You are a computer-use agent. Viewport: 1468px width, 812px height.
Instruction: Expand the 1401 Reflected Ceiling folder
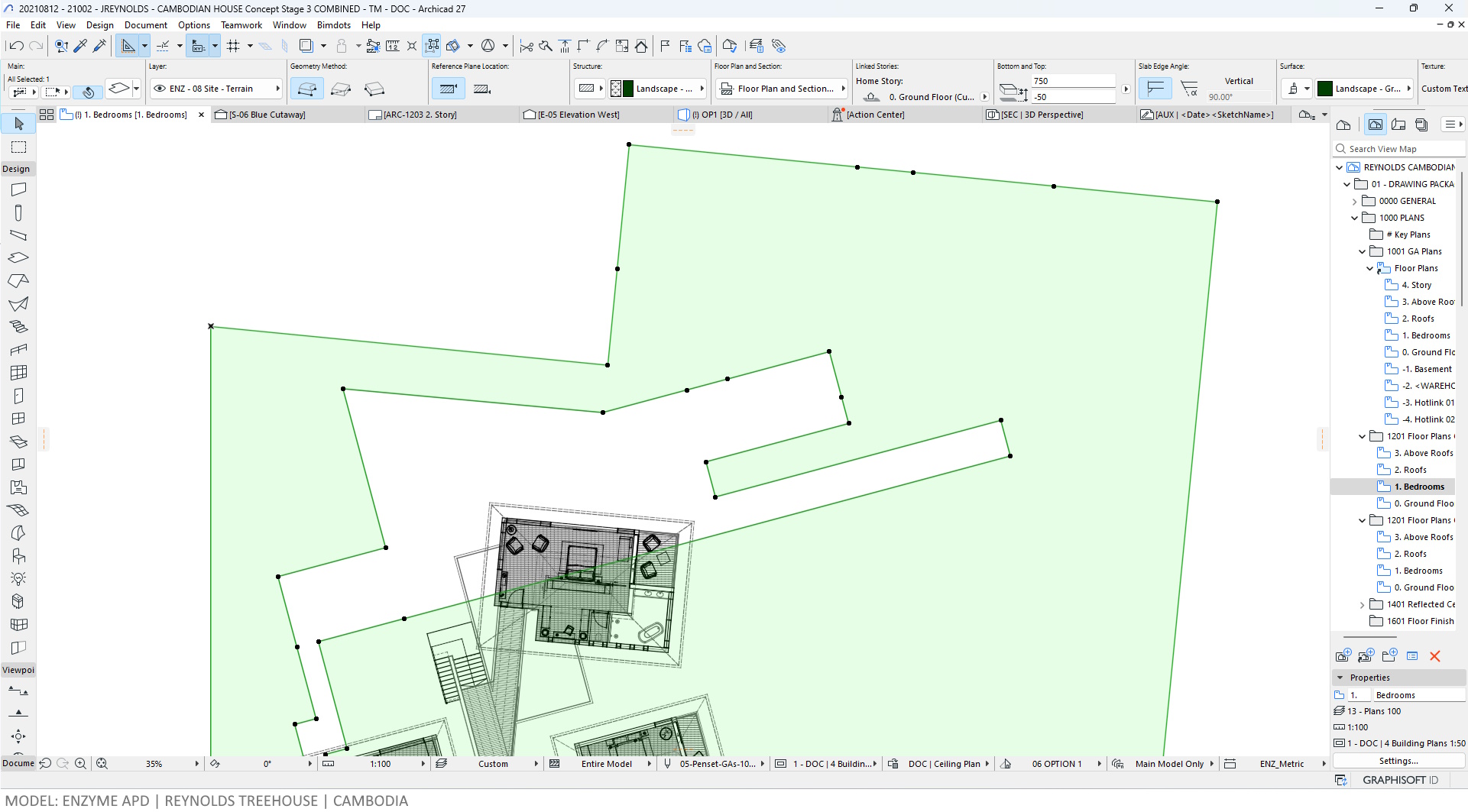click(1362, 604)
